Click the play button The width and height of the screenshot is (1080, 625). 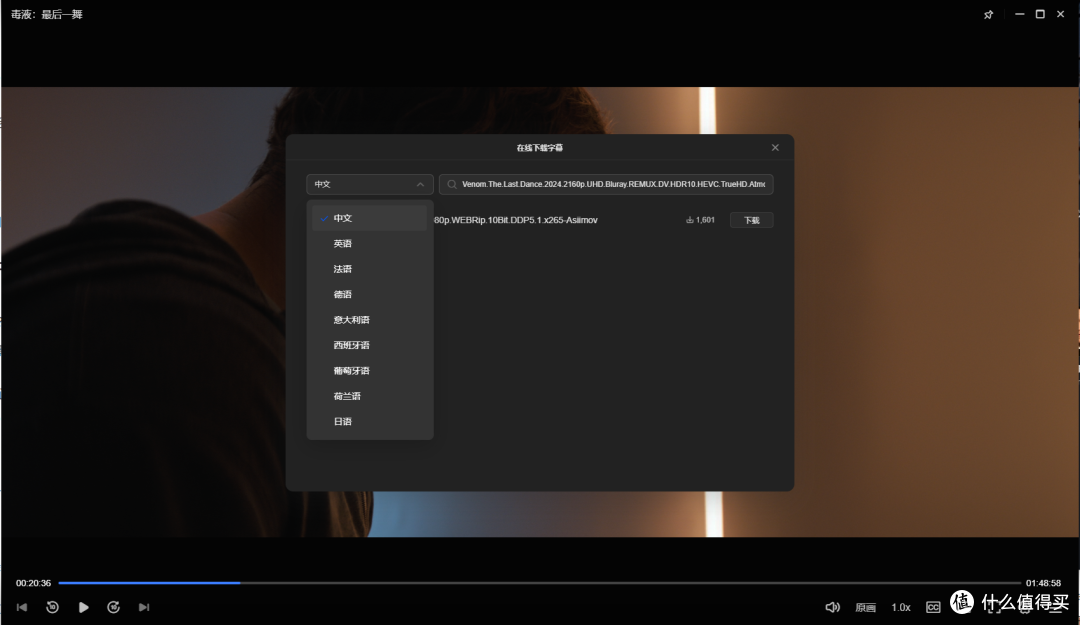pyautogui.click(x=83, y=607)
